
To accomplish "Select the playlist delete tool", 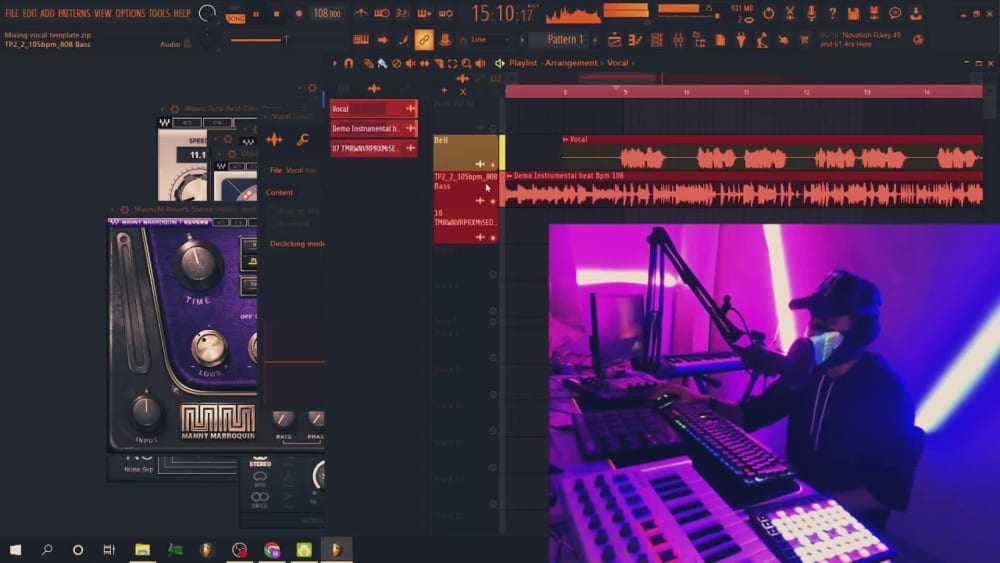I will point(397,63).
